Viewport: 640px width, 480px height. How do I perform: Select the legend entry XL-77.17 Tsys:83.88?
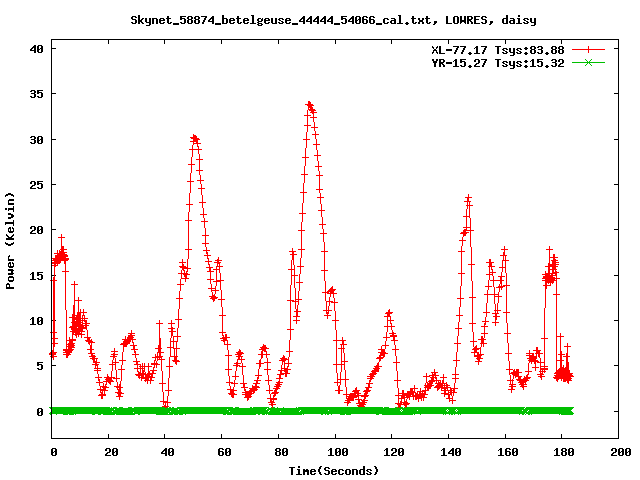(x=498, y=50)
